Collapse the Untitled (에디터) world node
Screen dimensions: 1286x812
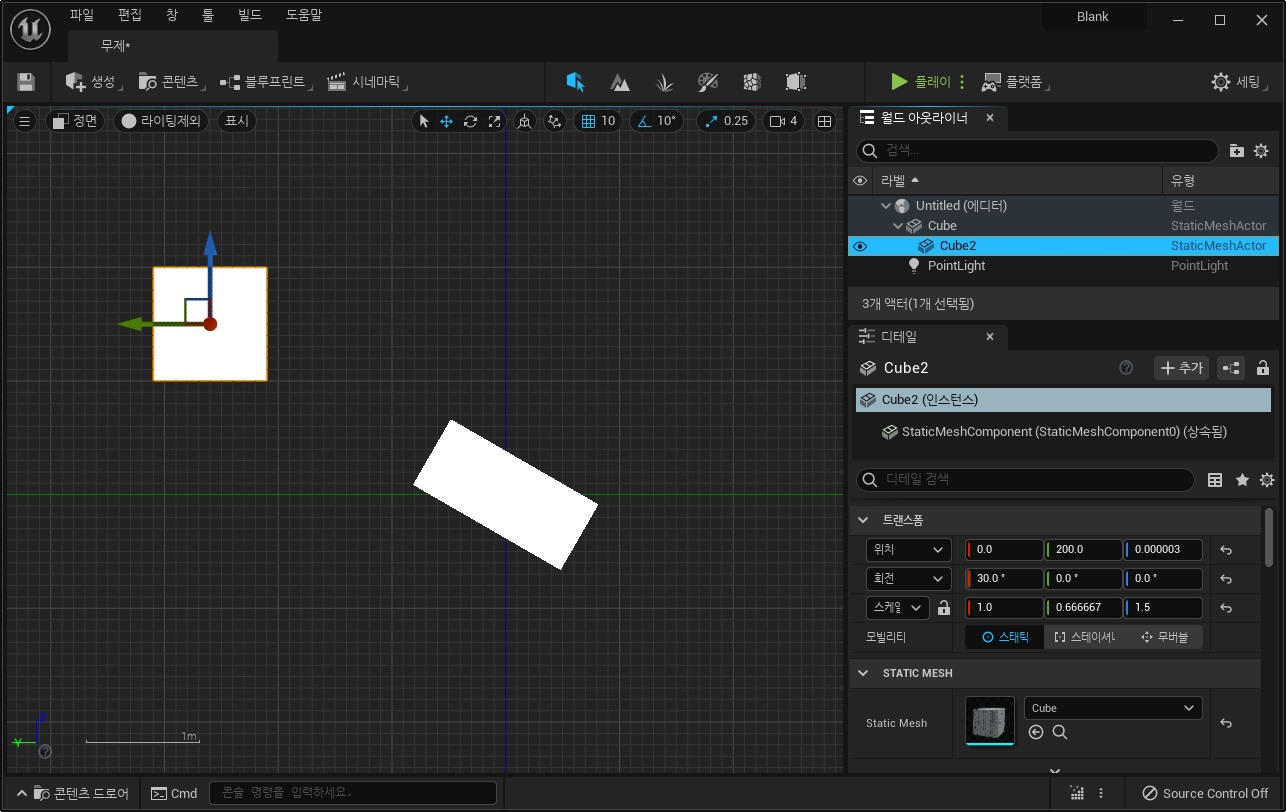click(x=886, y=206)
